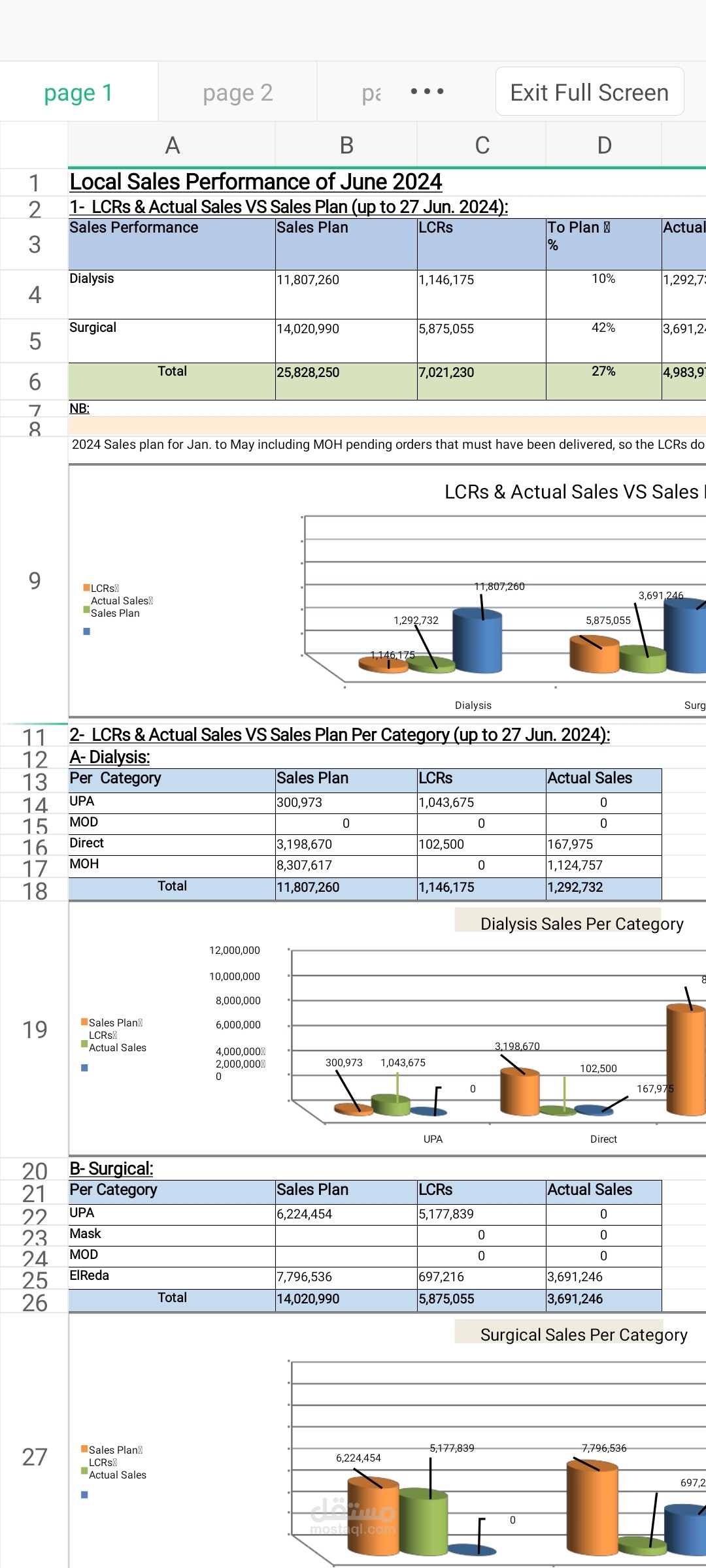Click Dialysis LCRs cell 1,146,175
The image size is (706, 1568).
[482, 295]
